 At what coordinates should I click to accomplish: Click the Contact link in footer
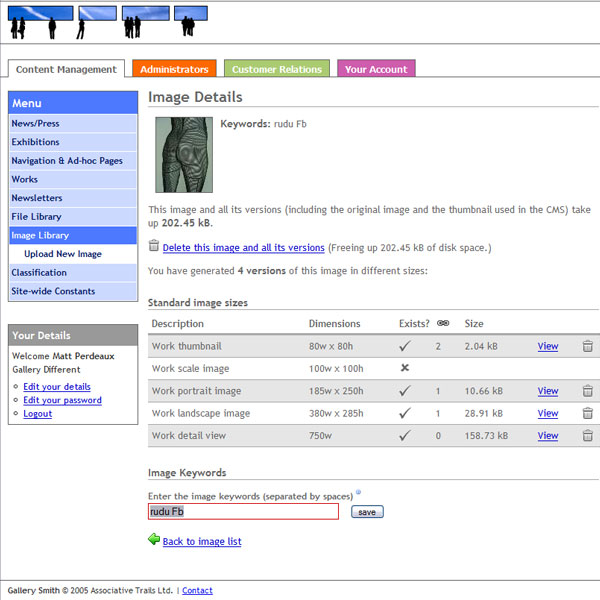pyautogui.click(x=197, y=590)
